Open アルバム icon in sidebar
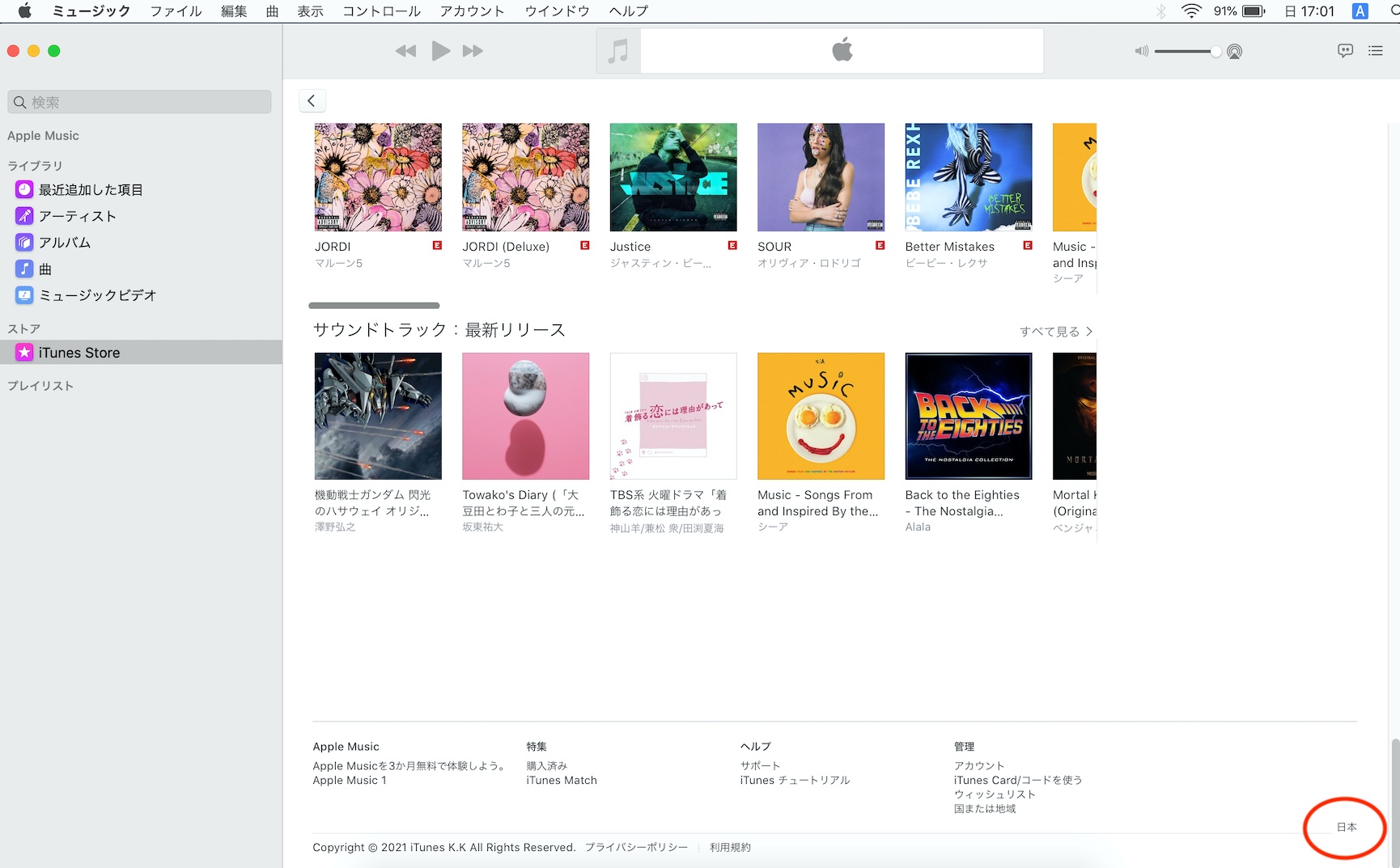The width and height of the screenshot is (1400, 868). (24, 242)
